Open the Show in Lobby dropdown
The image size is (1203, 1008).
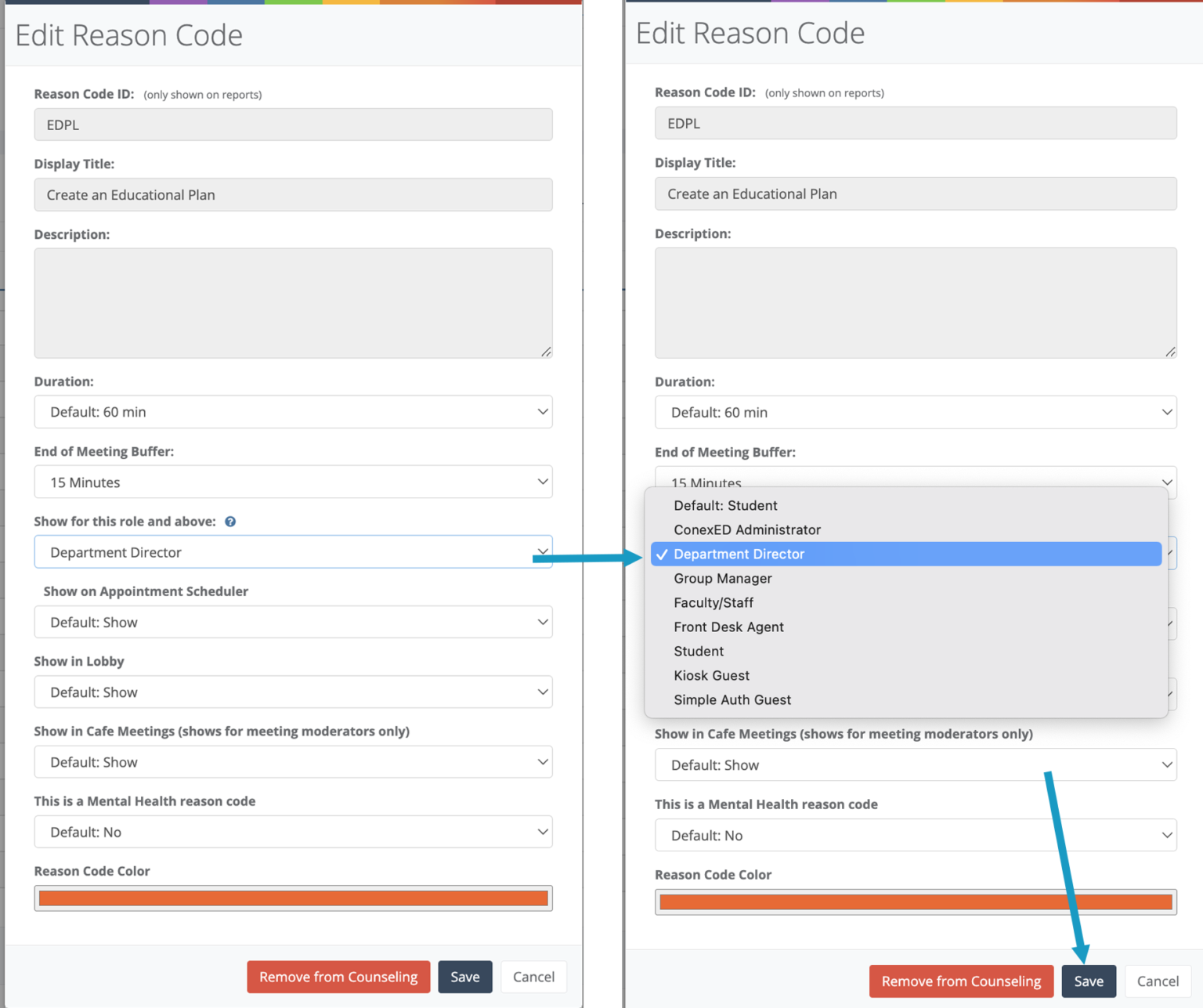(293, 692)
